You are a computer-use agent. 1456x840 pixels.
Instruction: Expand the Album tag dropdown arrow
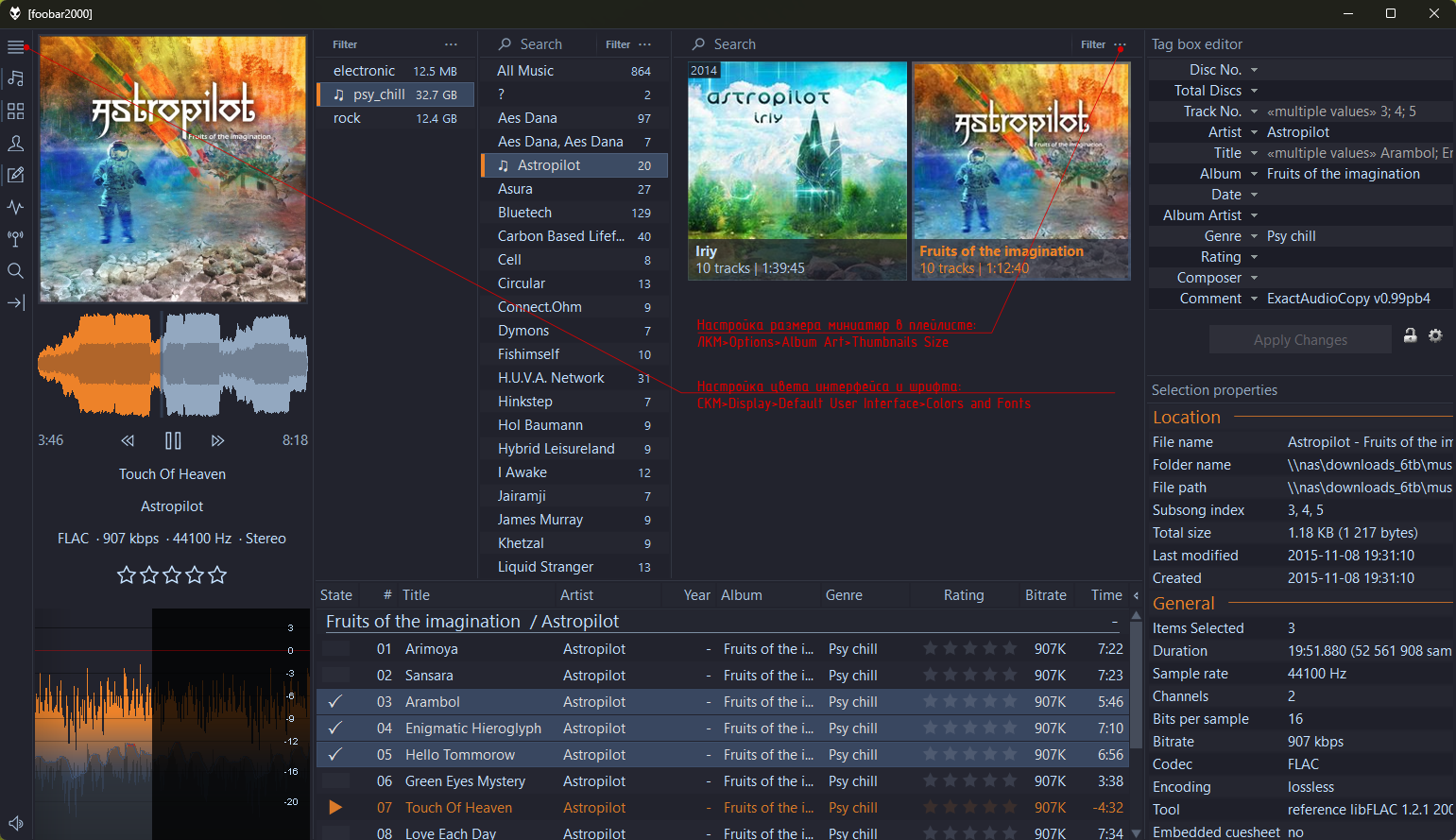[x=1255, y=174]
